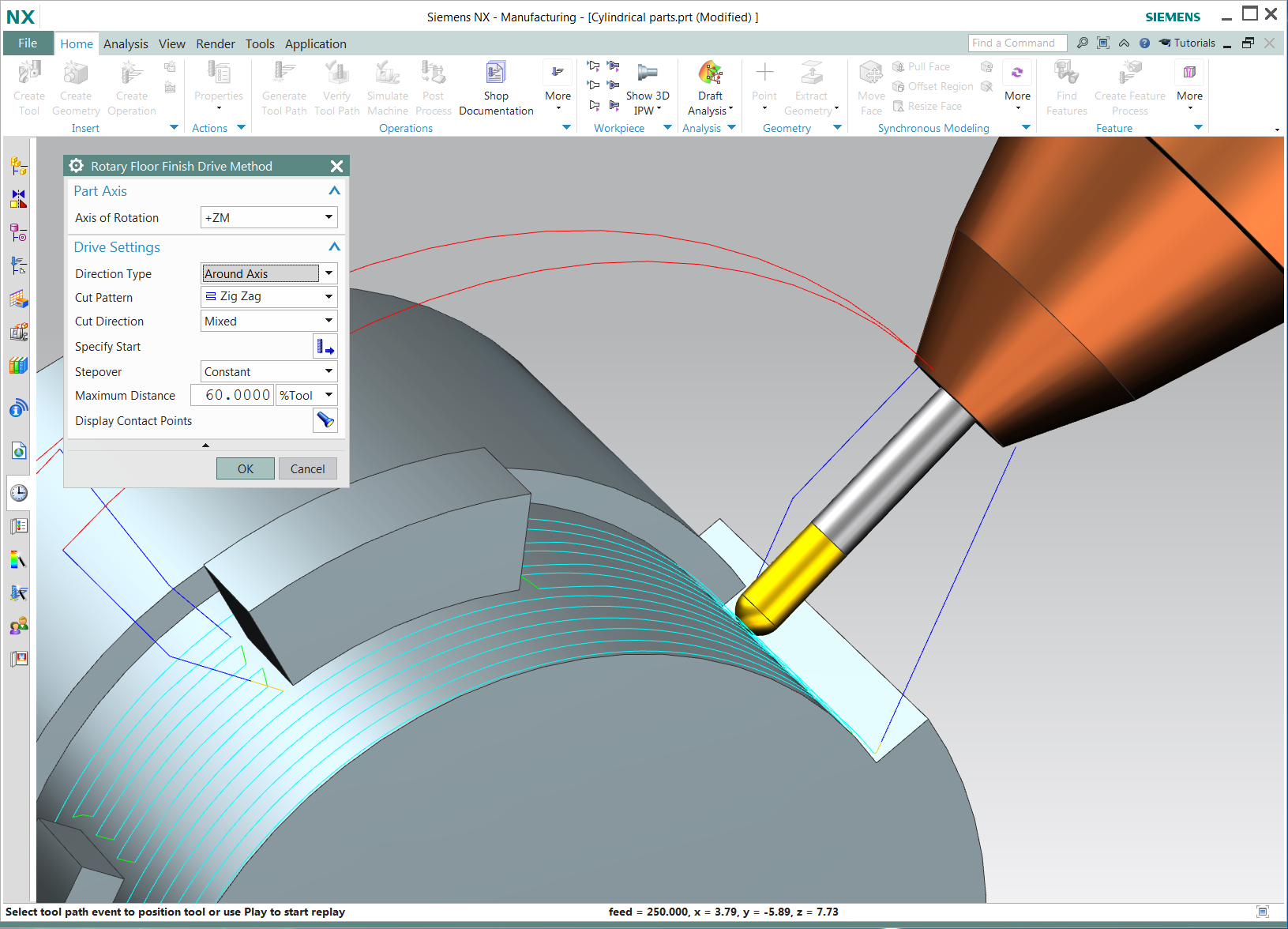Viewport: 1288px width, 929px height.
Task: Click More in Feature group
Action: pos(1189,83)
